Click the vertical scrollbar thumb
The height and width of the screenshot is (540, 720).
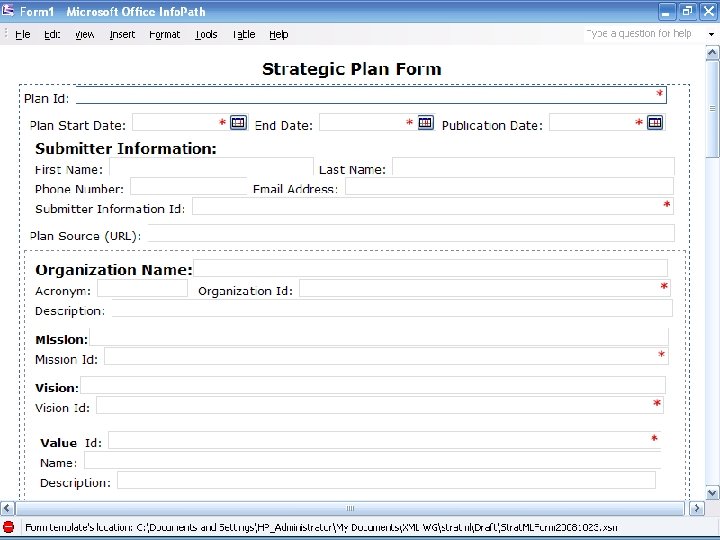pyautogui.click(x=712, y=109)
